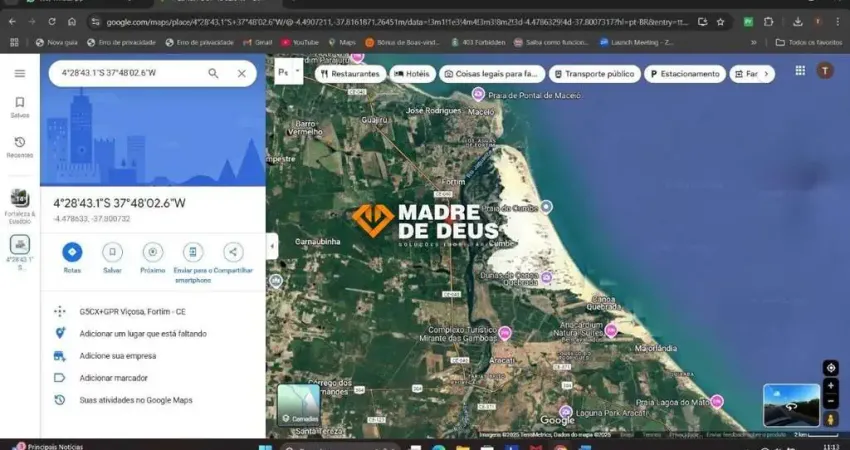Open Recentes in the left sidebar

[x=19, y=143]
